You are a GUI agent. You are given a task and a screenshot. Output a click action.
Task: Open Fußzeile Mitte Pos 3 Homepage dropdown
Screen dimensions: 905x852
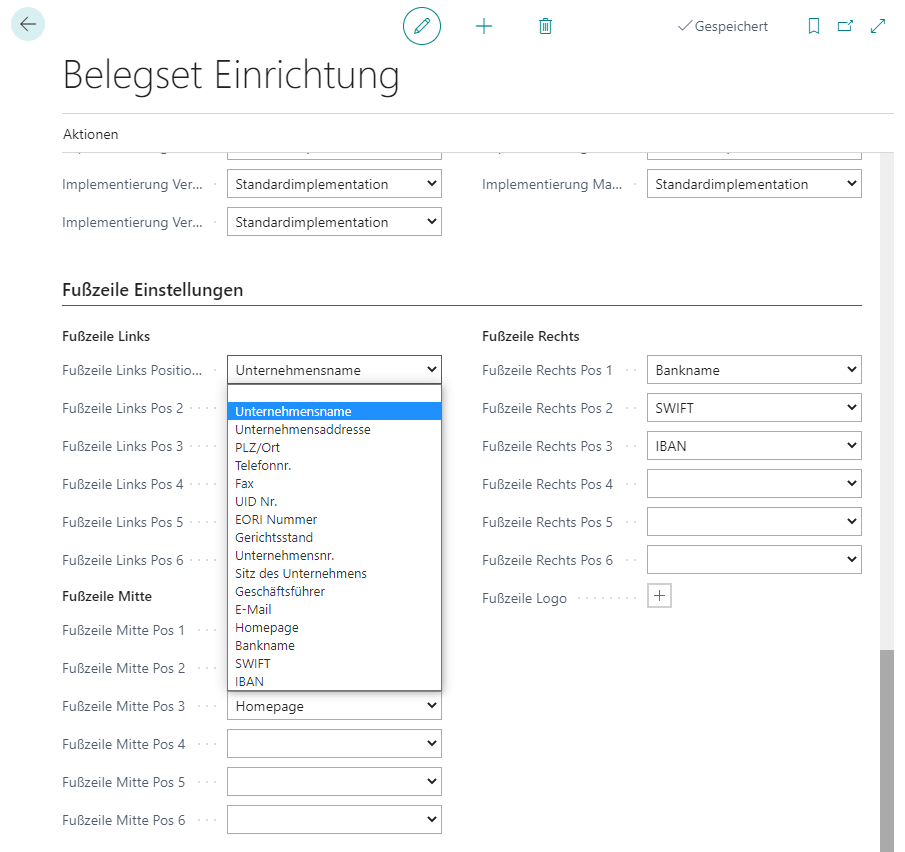tap(334, 706)
